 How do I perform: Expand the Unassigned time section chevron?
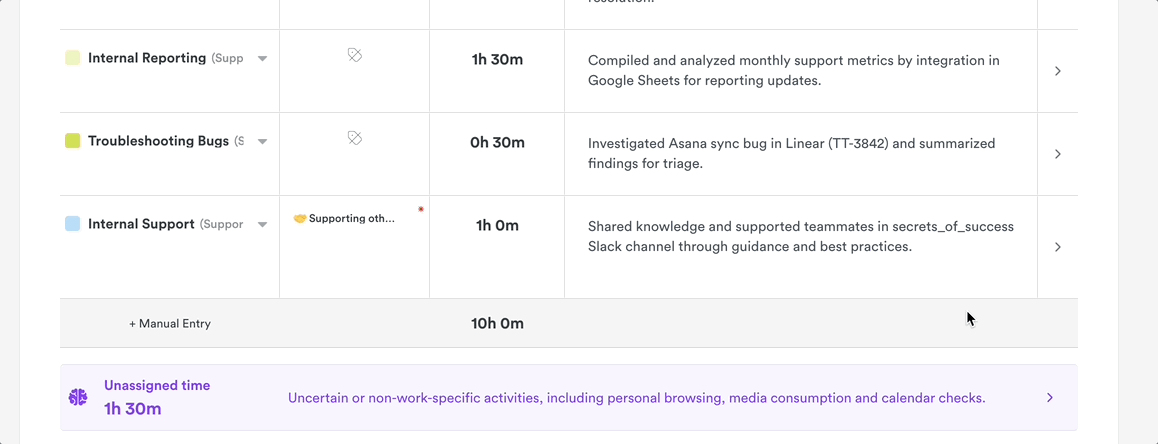pyautogui.click(x=1049, y=398)
